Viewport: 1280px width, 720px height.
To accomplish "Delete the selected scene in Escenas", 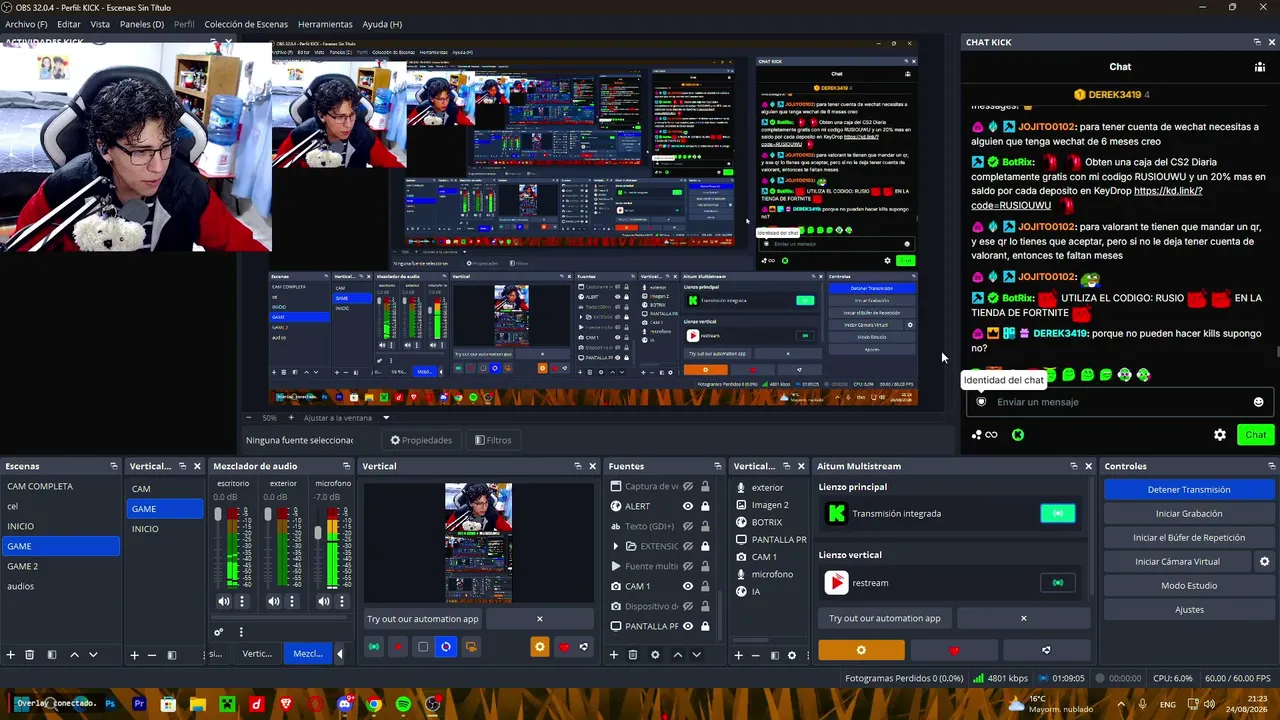I will [30, 655].
